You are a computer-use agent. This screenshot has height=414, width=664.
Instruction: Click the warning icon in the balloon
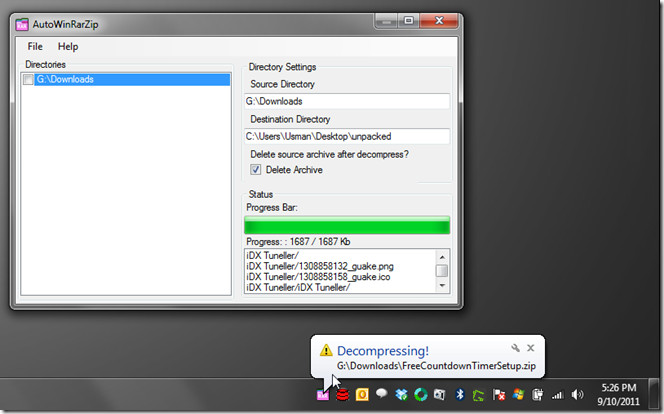[x=326, y=350]
